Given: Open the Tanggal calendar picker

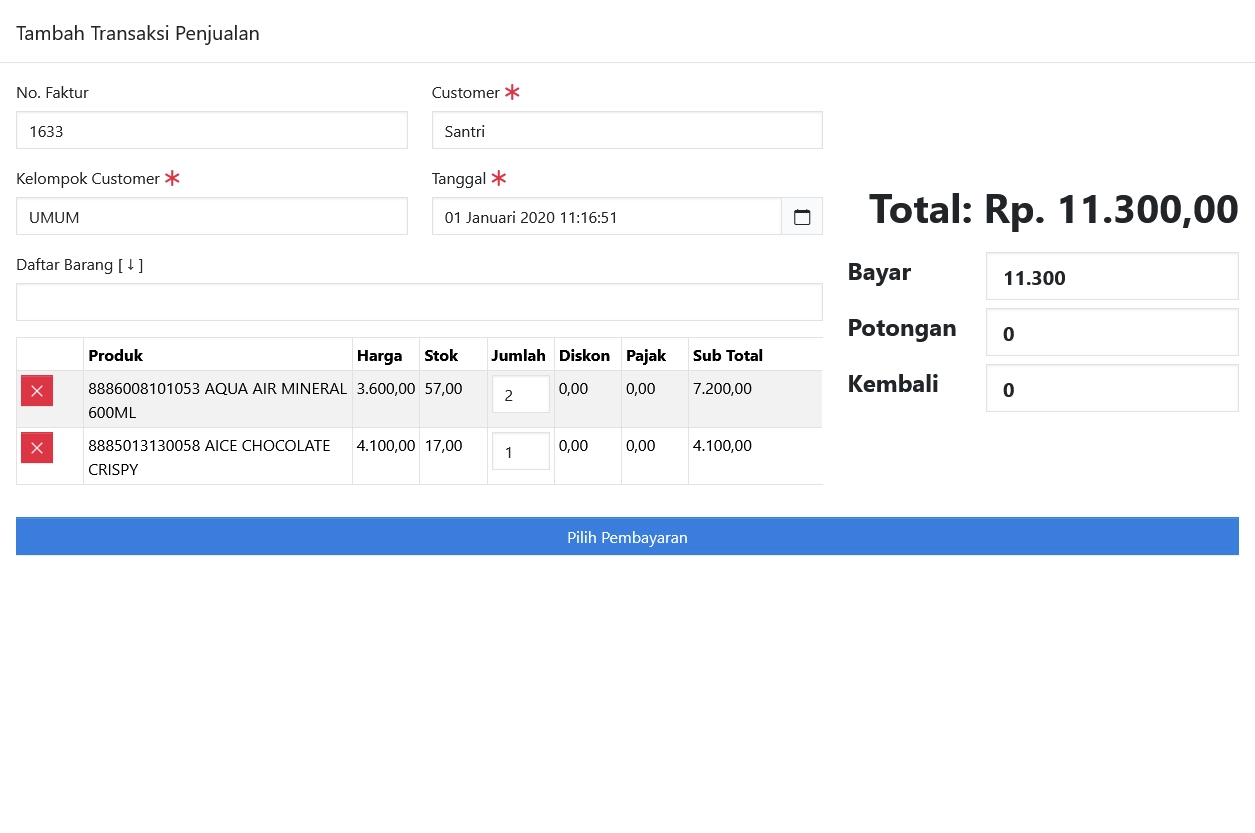Looking at the screenshot, I should coord(801,217).
